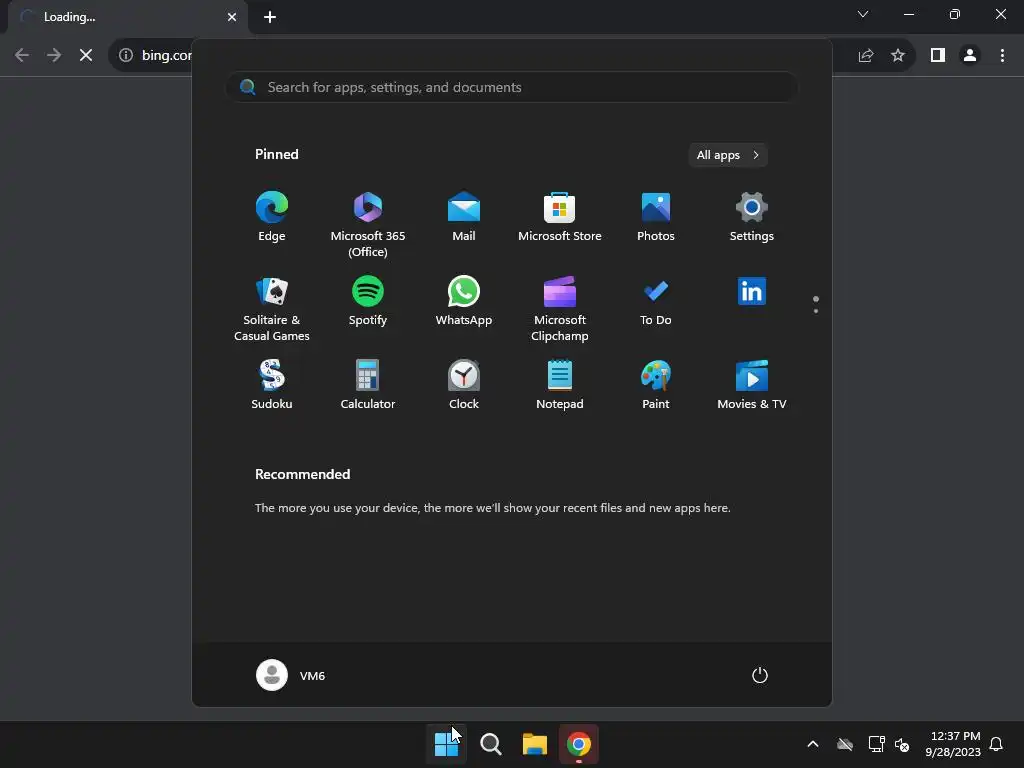Open Chrome's three-dot menu
This screenshot has width=1024, height=768.
(x=1002, y=55)
